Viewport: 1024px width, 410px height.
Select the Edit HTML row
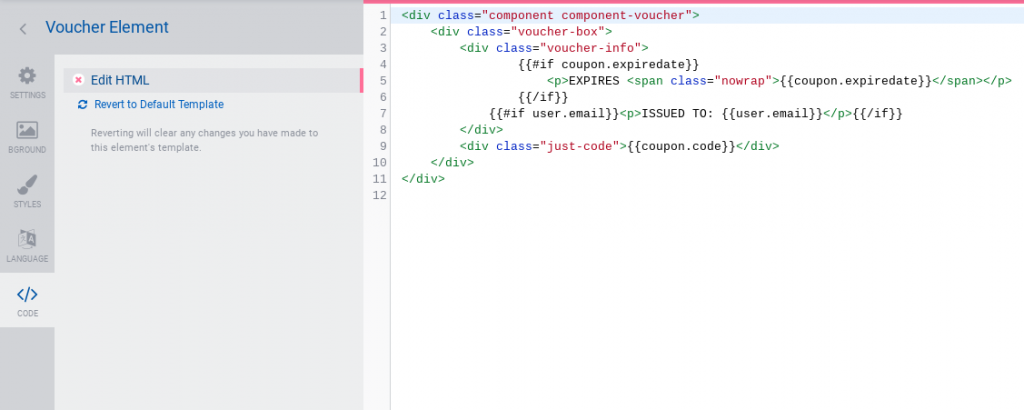click(x=213, y=80)
